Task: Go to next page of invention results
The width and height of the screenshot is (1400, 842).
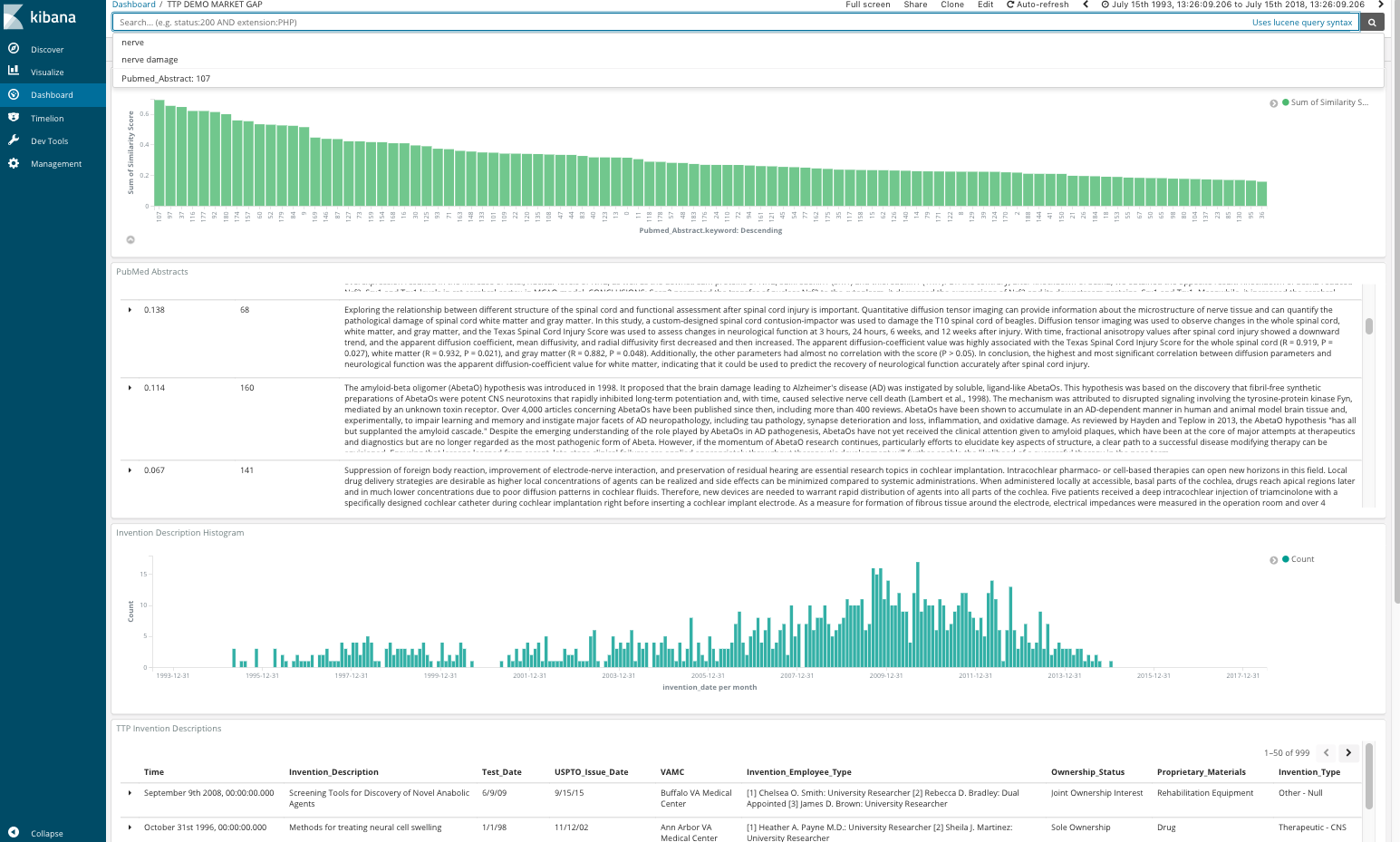Action: (1348, 752)
